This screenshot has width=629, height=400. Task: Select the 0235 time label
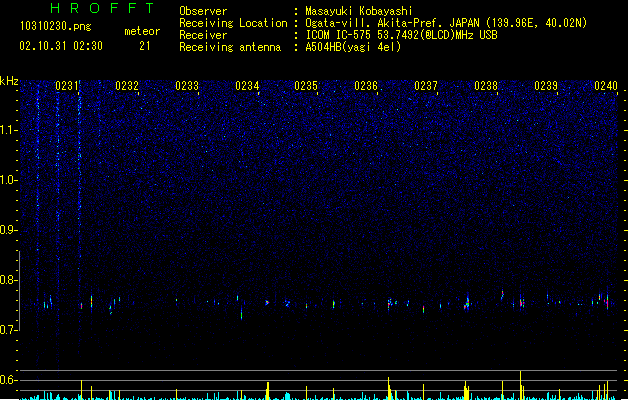[306, 86]
